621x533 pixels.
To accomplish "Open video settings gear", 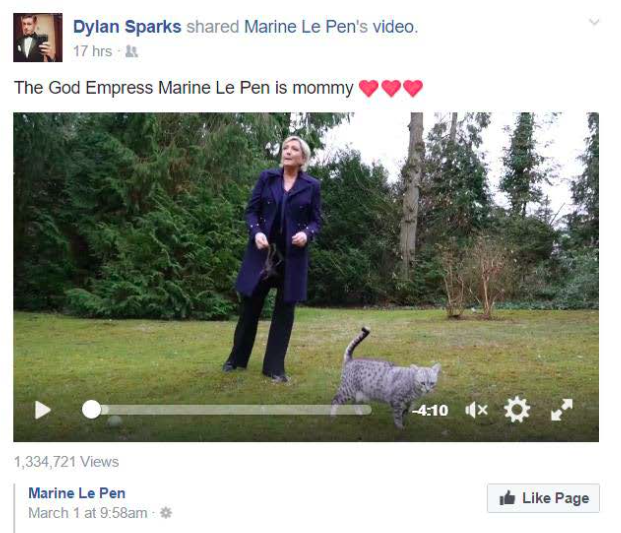I will (517, 409).
